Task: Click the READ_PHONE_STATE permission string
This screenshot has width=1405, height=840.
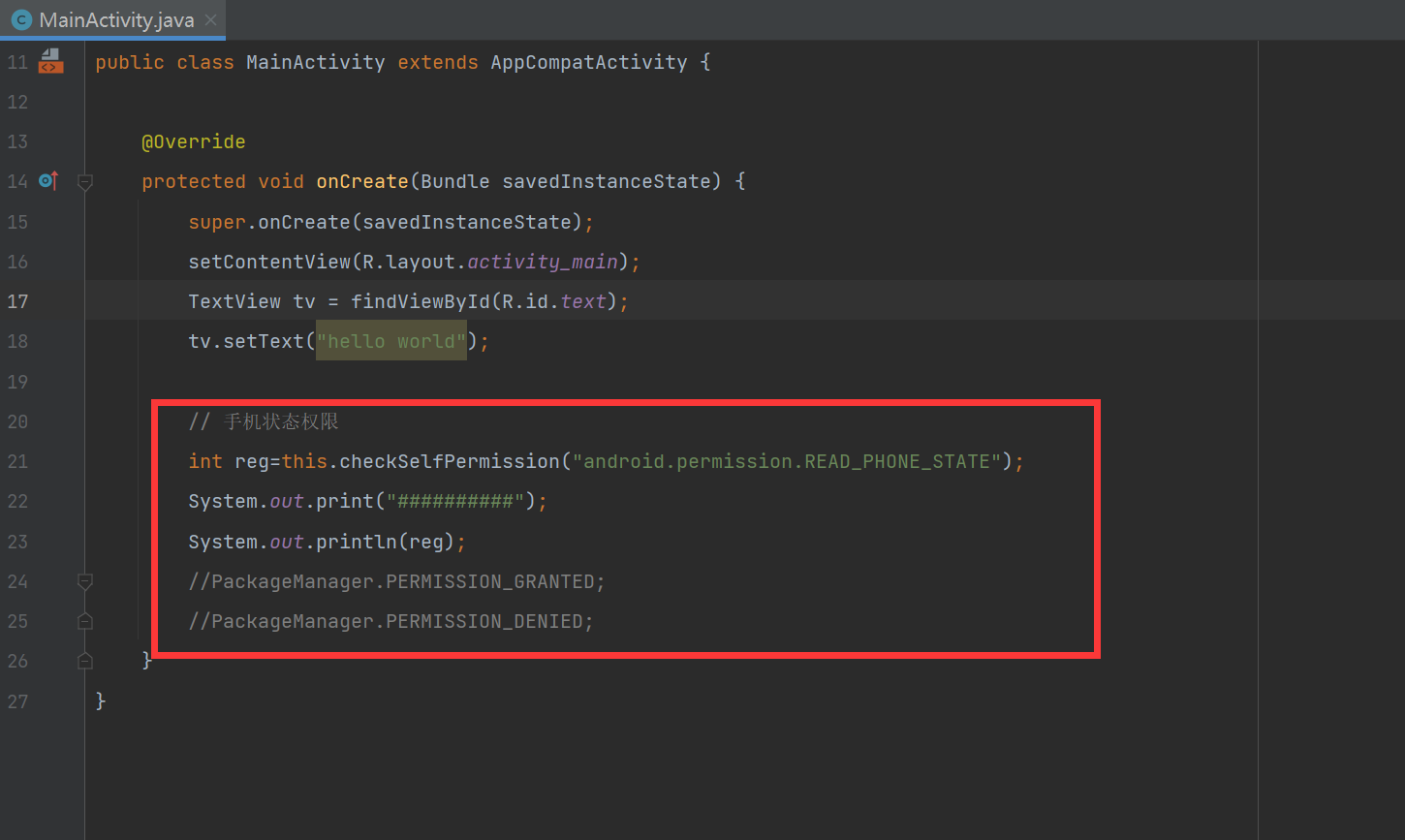Action: [787, 461]
